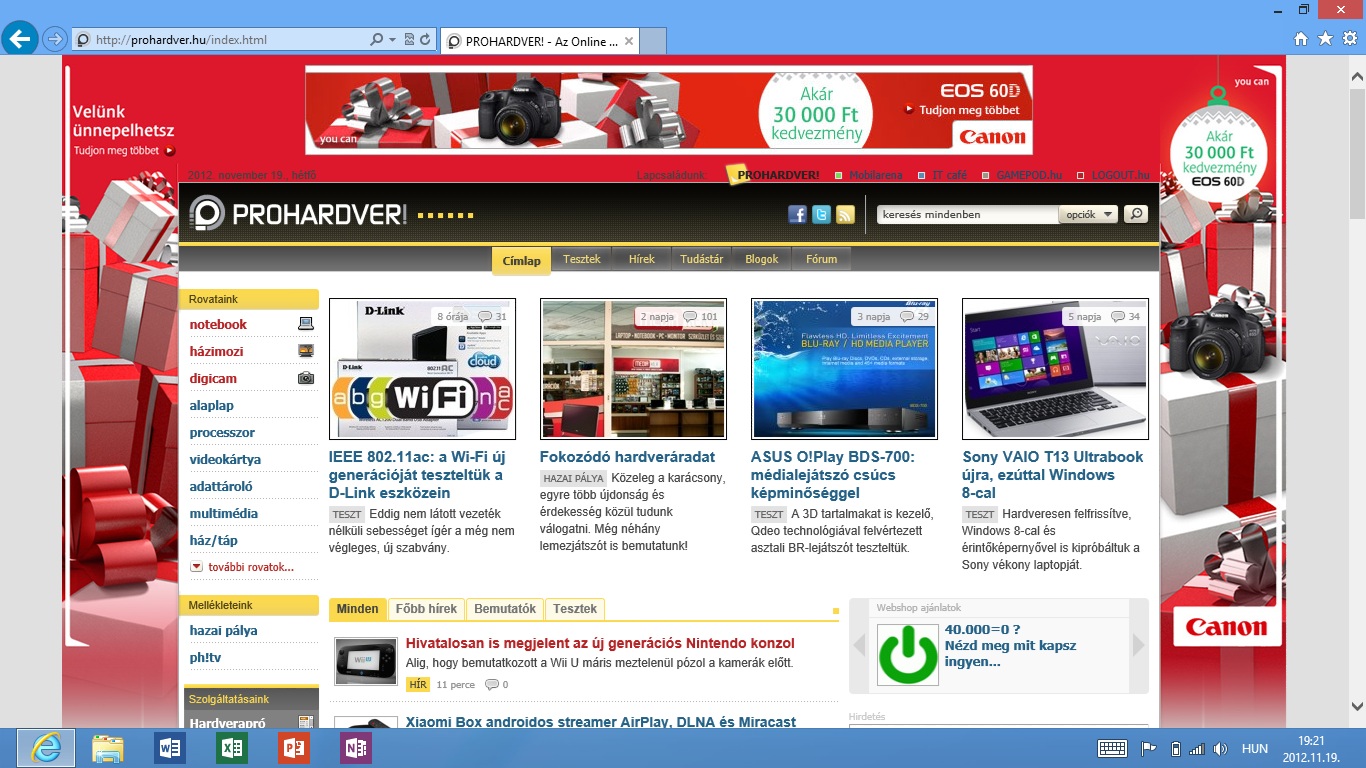Click the IE Home icon
The image size is (1366, 768).
1301,39
